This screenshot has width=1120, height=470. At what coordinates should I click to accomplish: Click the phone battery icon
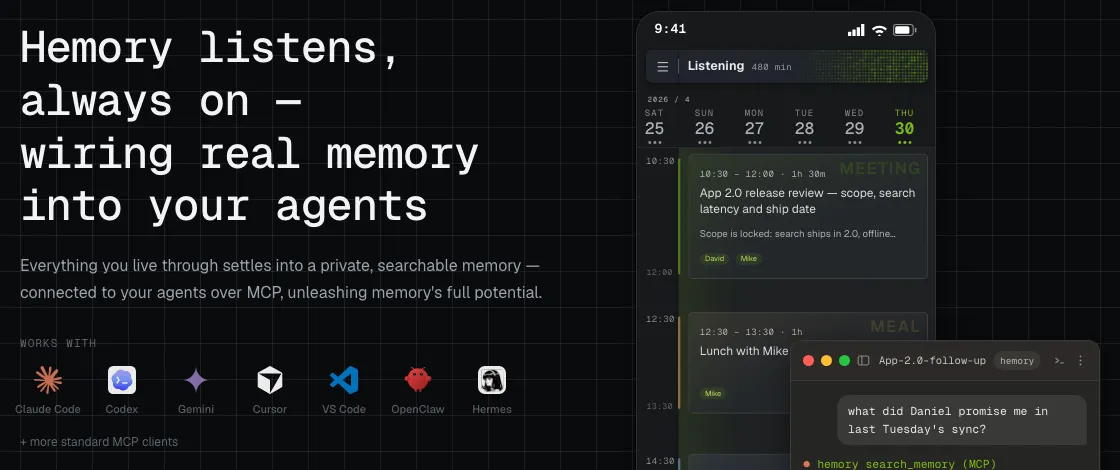[x=904, y=30]
